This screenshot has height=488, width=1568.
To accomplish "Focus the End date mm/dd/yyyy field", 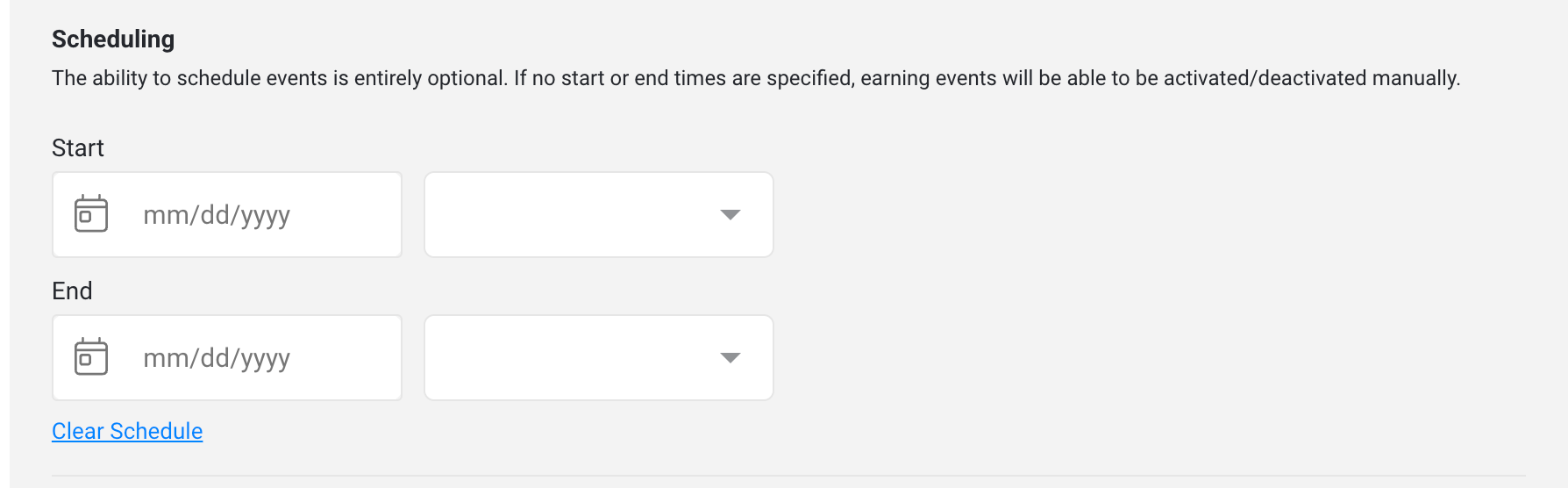I will pos(227,358).
